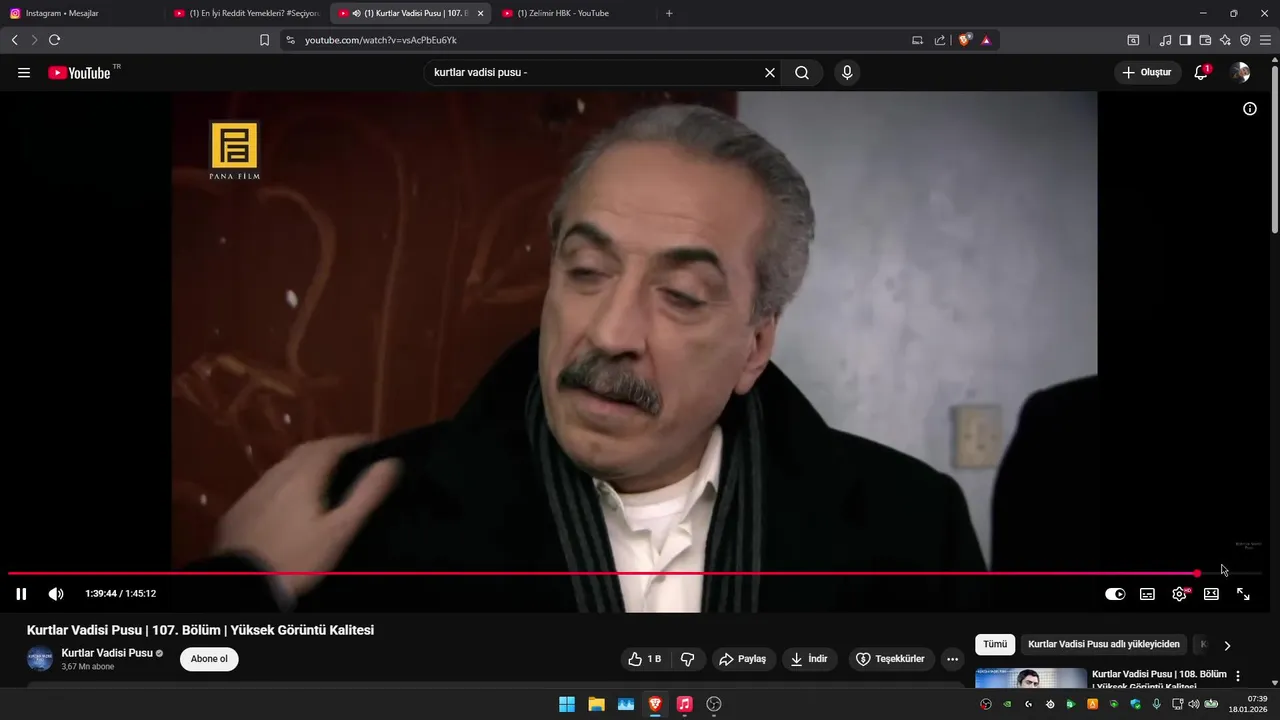
Task: Click the page vertical scrollbar
Action: coord(1274,150)
